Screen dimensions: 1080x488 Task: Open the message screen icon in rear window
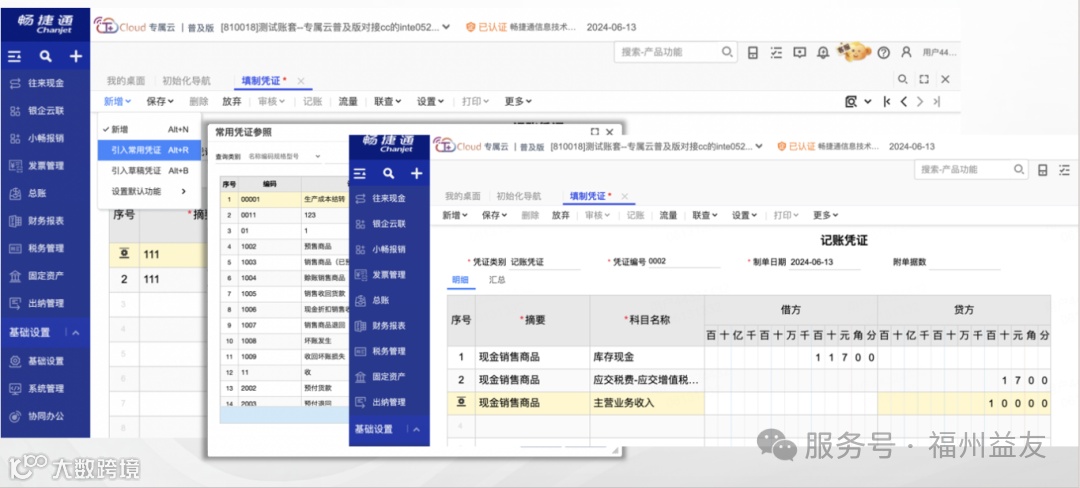[x=799, y=52]
